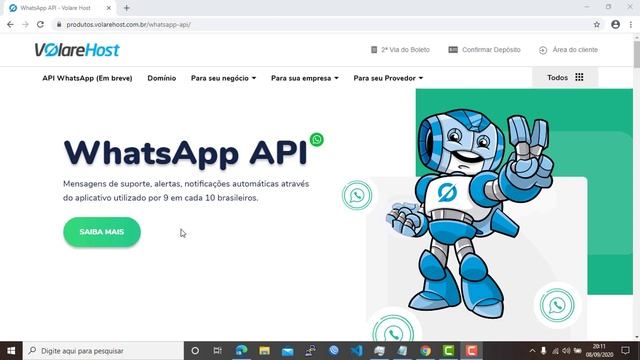This screenshot has height=360, width=640.
Task: Click the WhatsApp circle left of the robot
Action: (357, 196)
